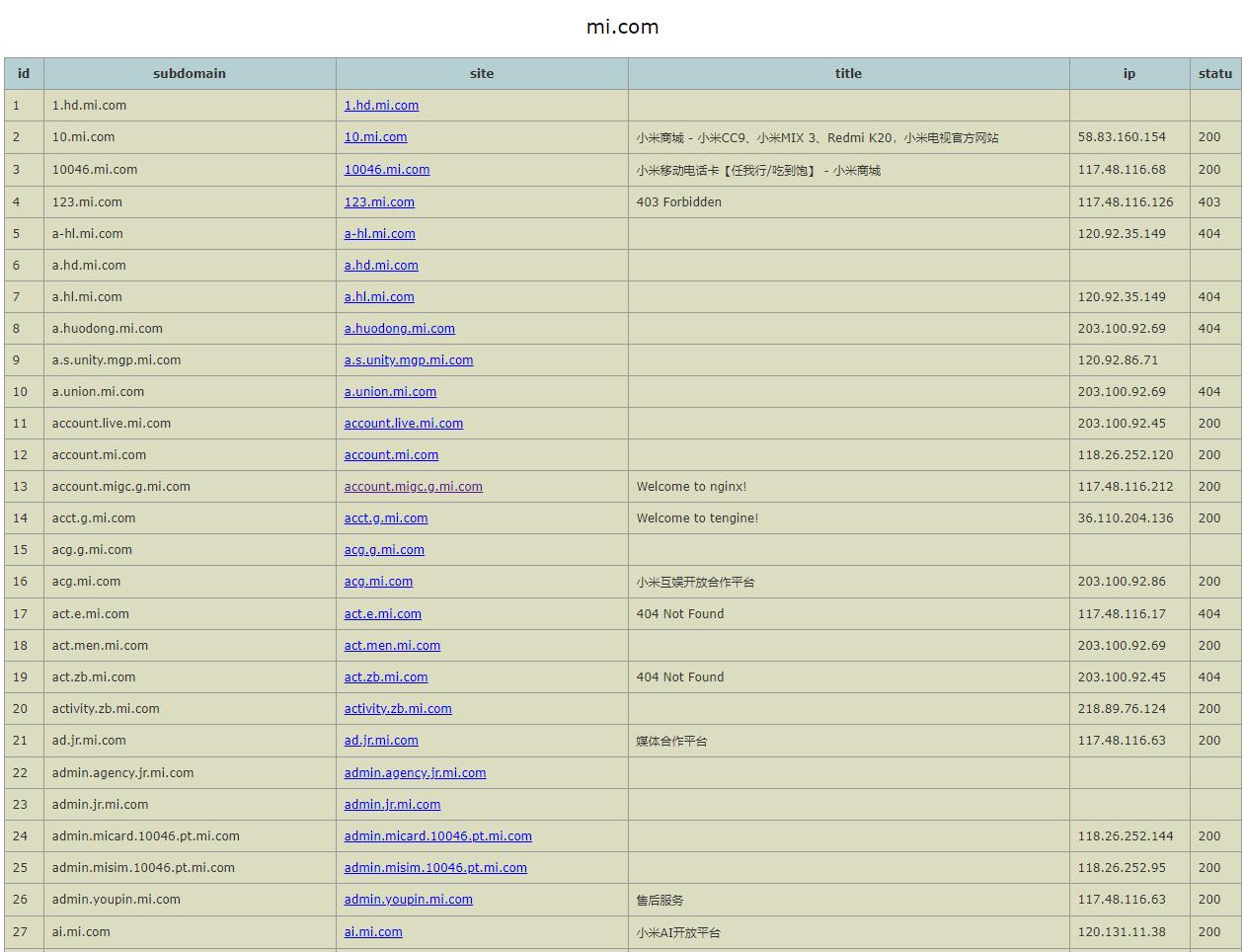Image resolution: width=1245 pixels, height=952 pixels.
Task: Follow the activity.zb.mi.com link
Action: coord(398,708)
